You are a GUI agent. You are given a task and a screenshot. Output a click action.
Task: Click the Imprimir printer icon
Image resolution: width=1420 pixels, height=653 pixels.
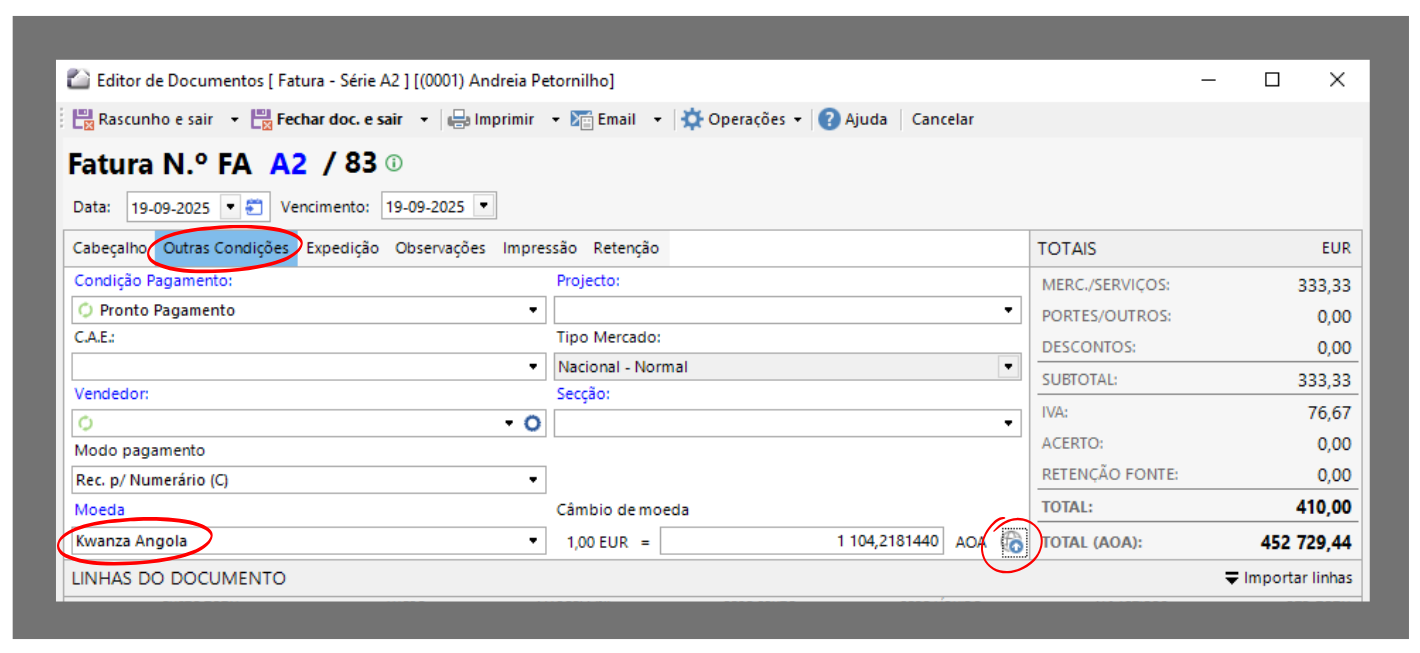click(459, 120)
